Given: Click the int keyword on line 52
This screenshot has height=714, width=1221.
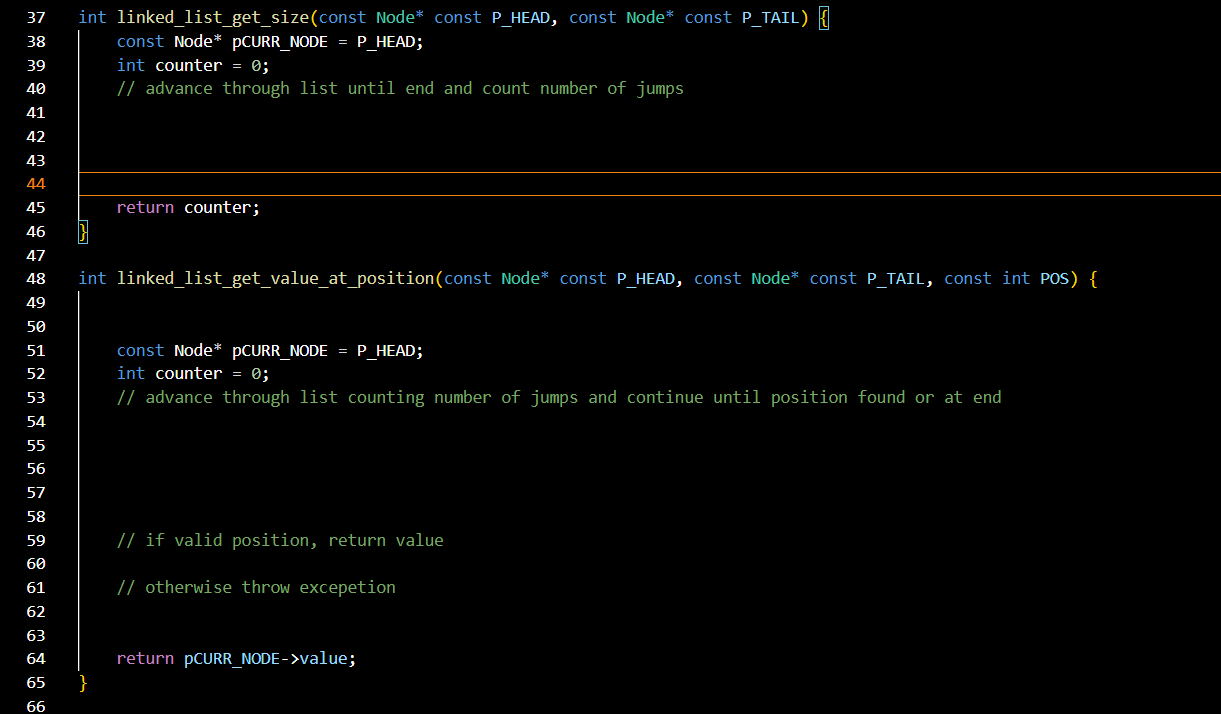Looking at the screenshot, I should click(x=129, y=373).
